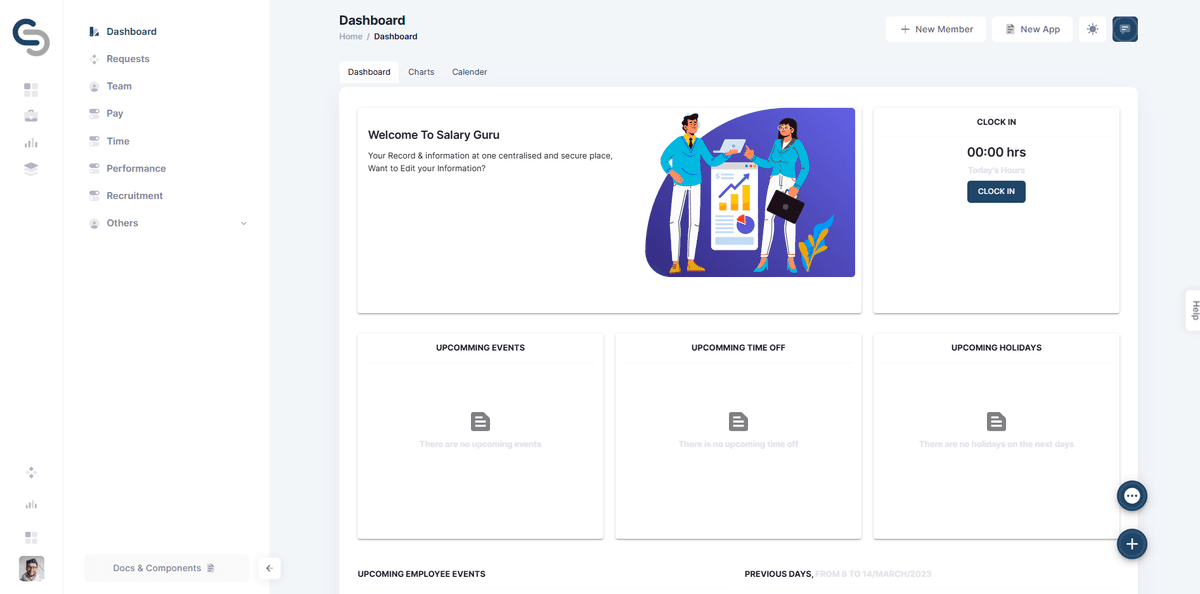Open Docs & Components link
The image size is (1200, 594).
(x=165, y=568)
